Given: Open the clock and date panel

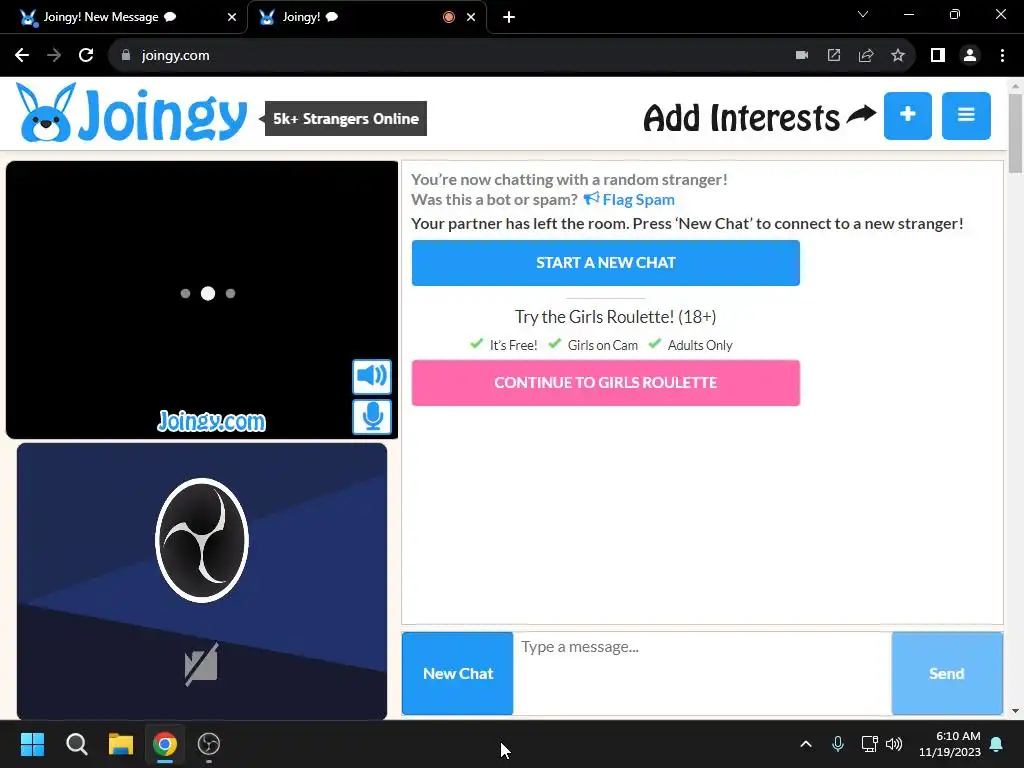Looking at the screenshot, I should 950,744.
